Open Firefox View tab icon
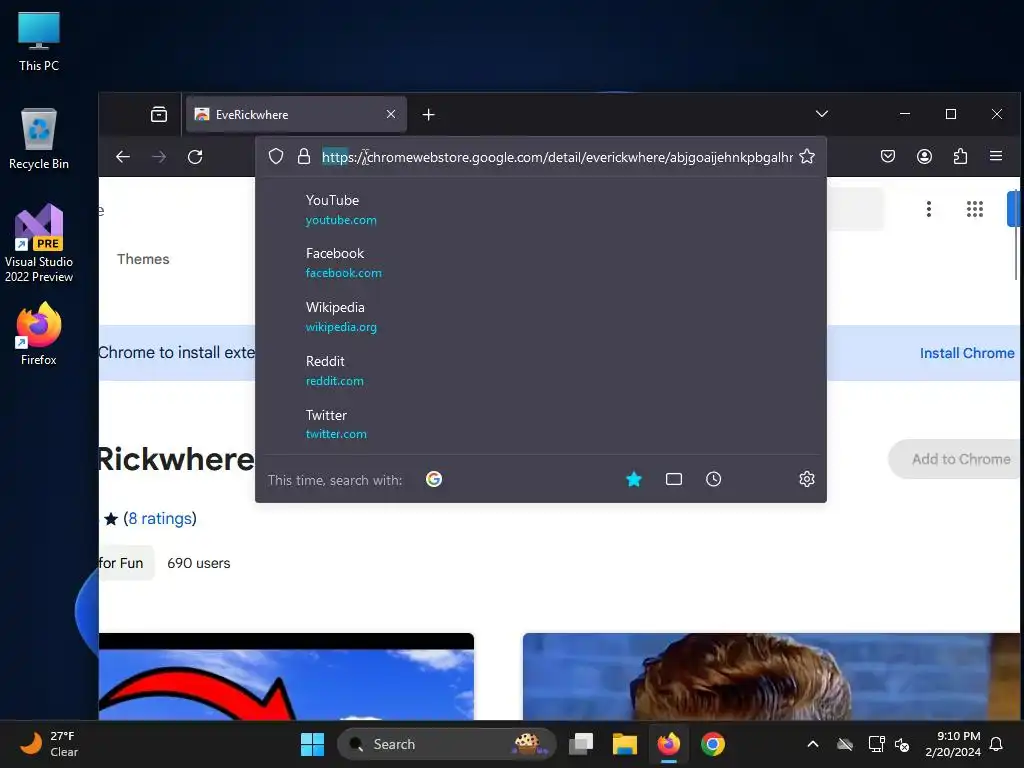This screenshot has width=1024, height=768. click(x=159, y=114)
